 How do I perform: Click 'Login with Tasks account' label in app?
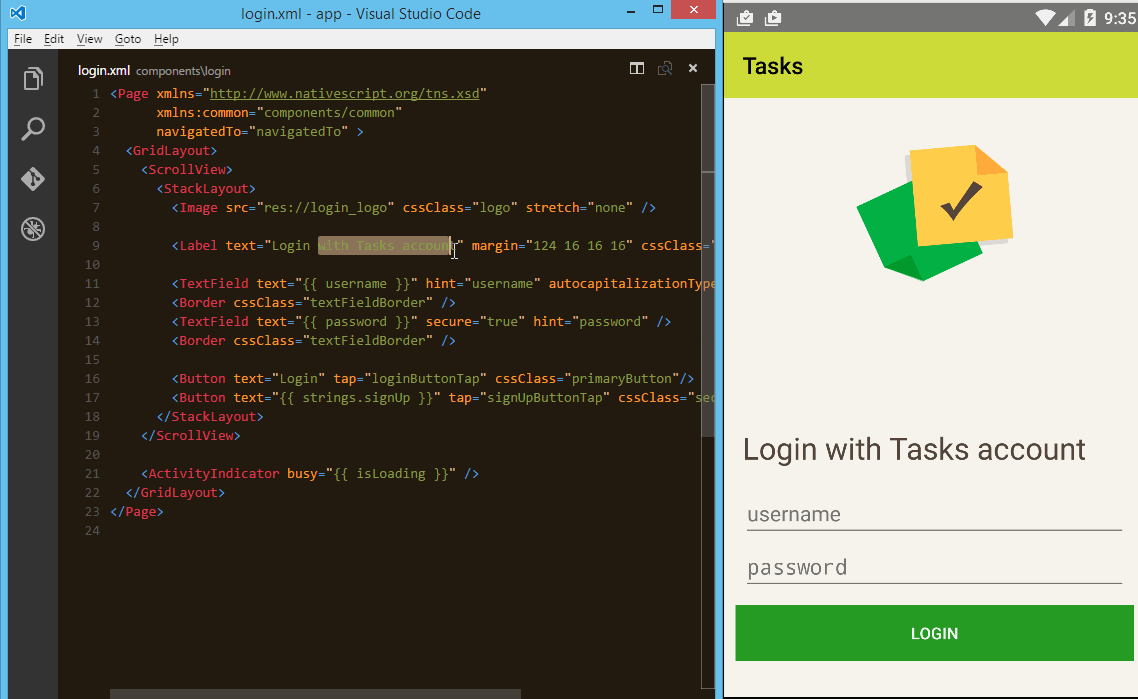[x=914, y=449]
